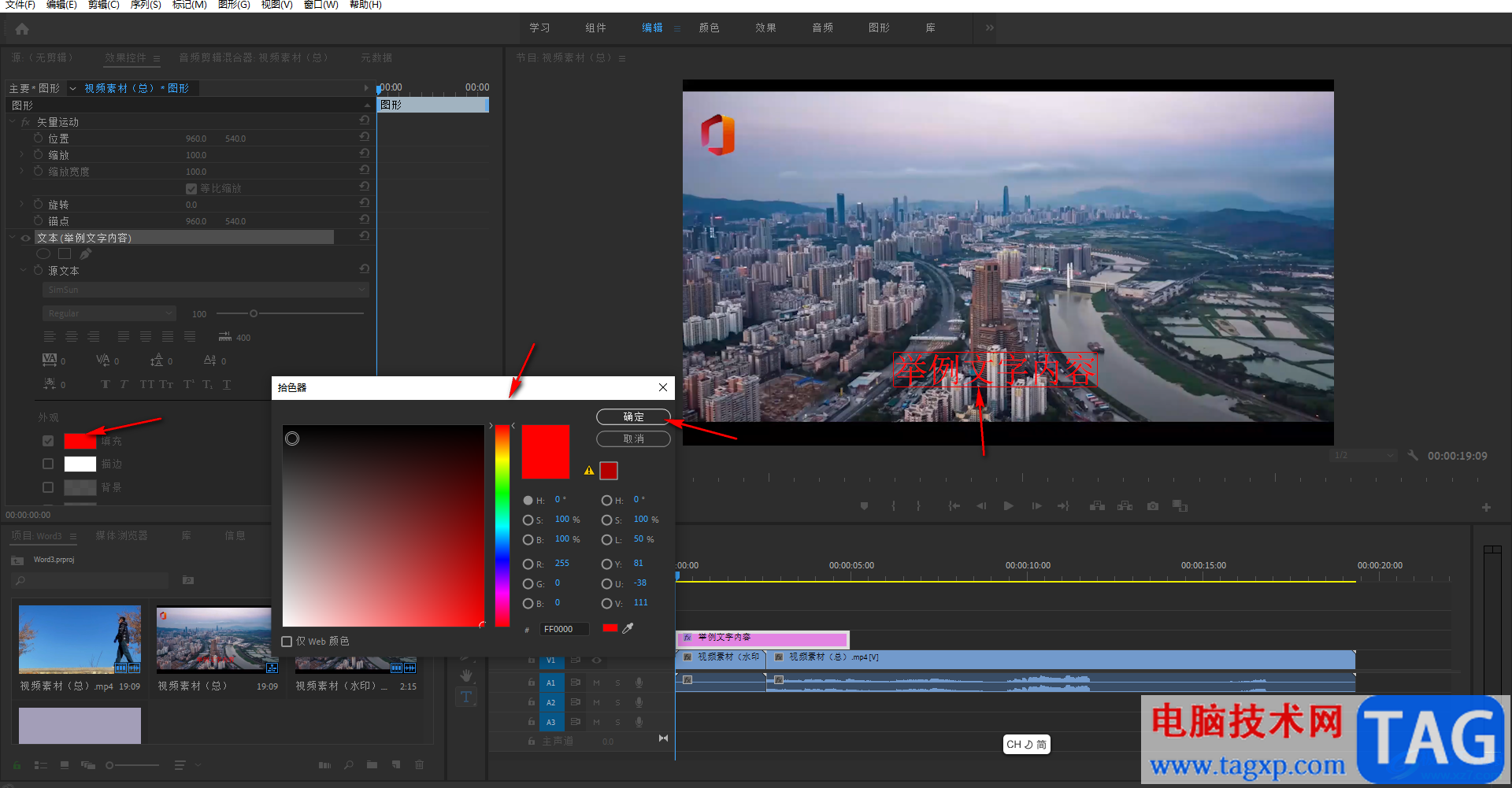Switch to the Effects (效果) workspace tab
Screen dimensions: 1512x788
(x=765, y=28)
